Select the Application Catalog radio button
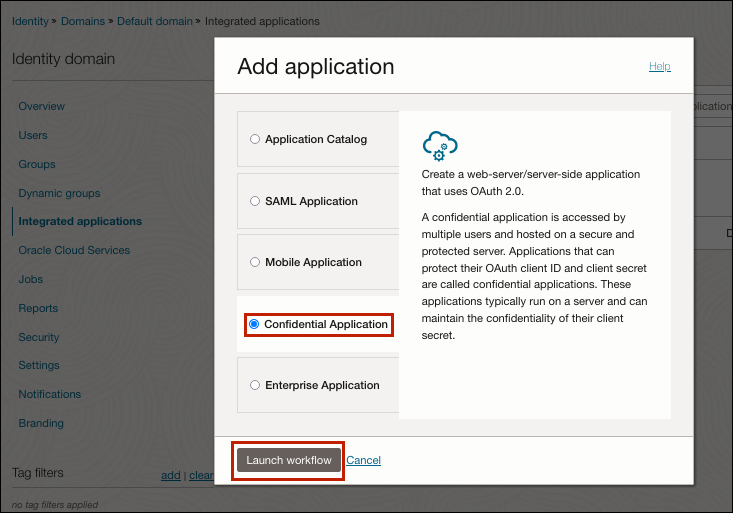The height and width of the screenshot is (513, 733). coord(255,140)
